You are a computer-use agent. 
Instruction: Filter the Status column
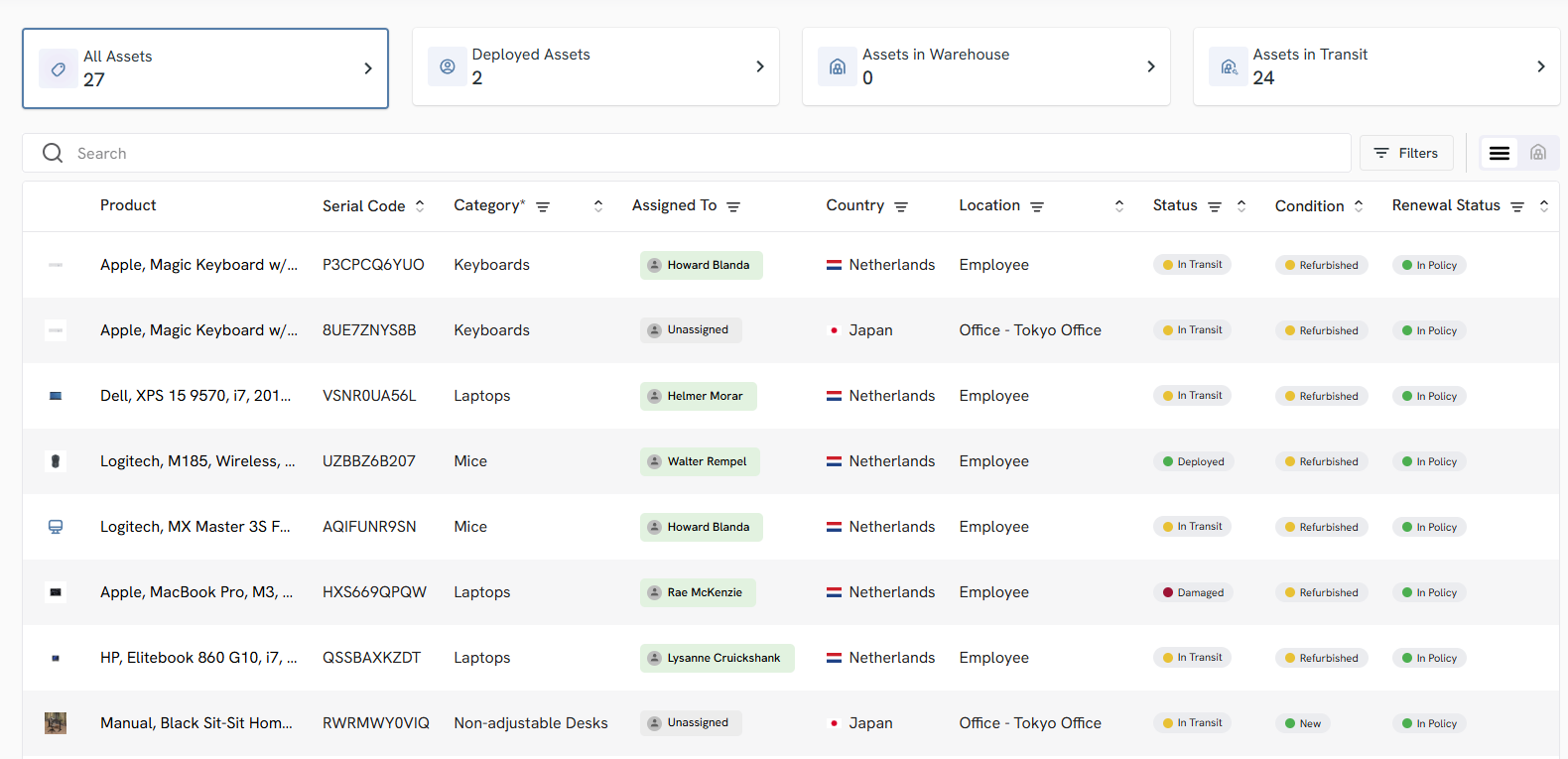(1215, 206)
